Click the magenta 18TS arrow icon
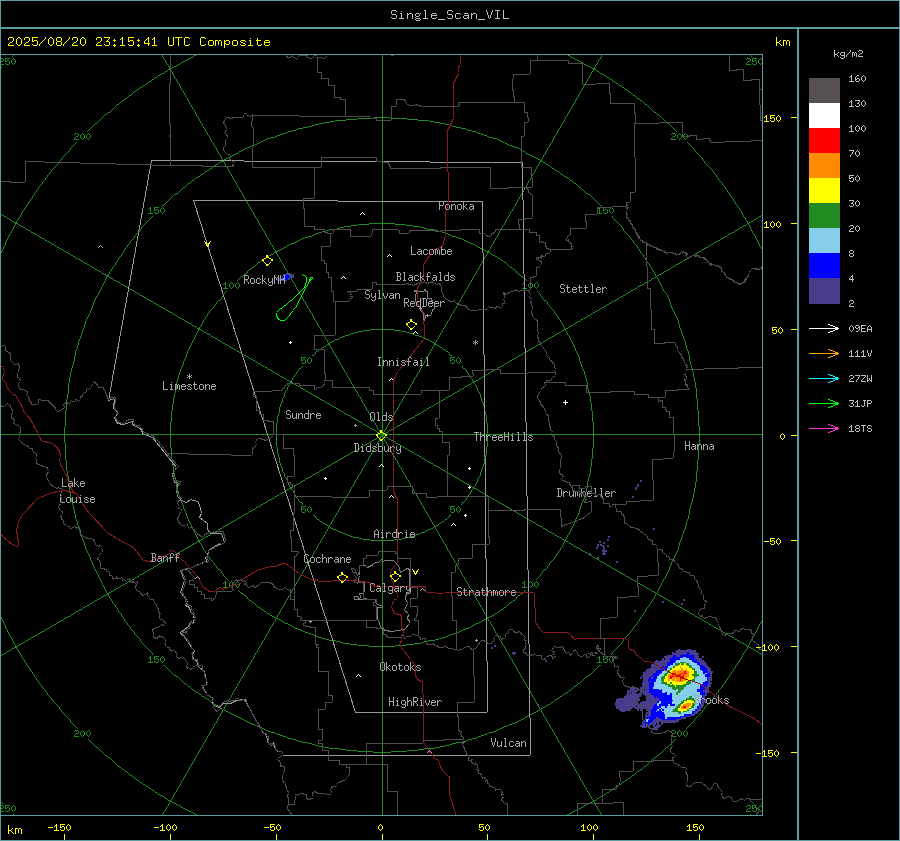 (x=824, y=428)
